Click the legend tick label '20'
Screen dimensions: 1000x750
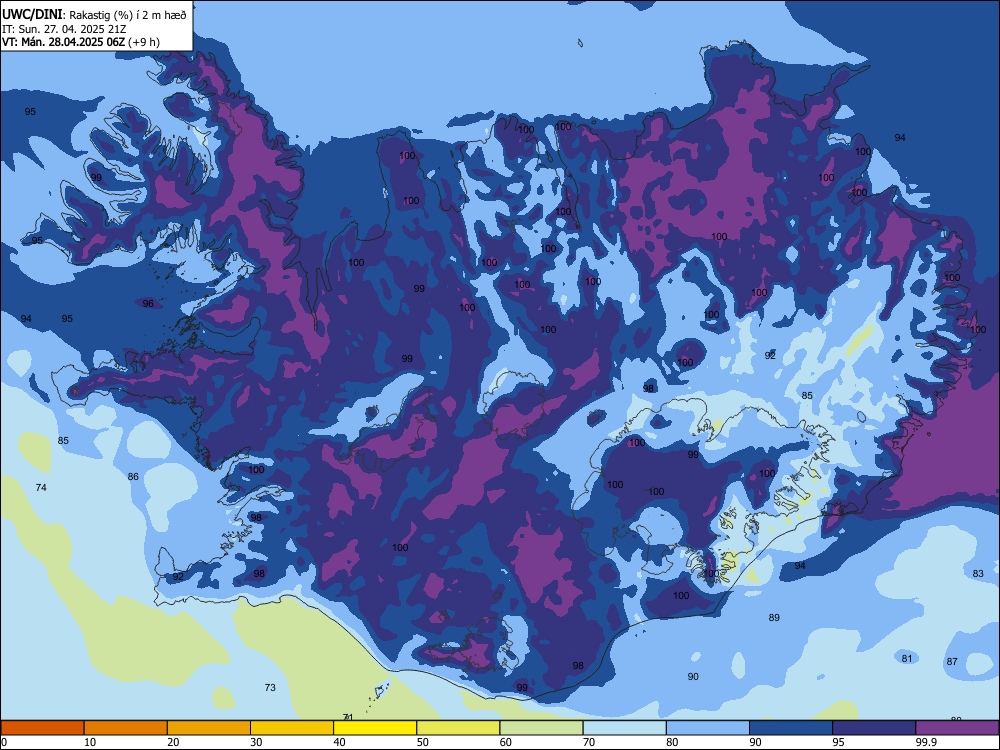tap(173, 742)
